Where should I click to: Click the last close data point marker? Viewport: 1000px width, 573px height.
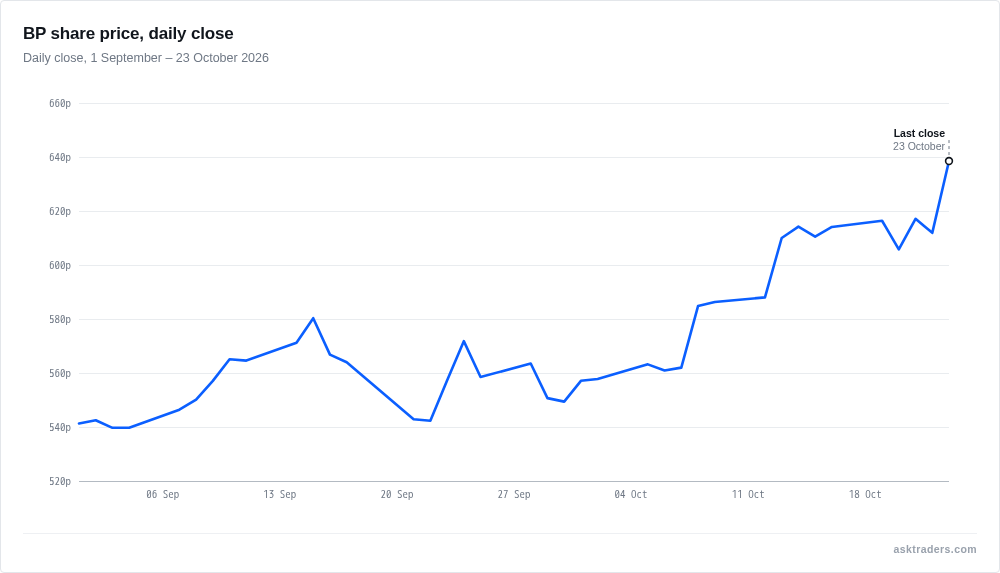(x=949, y=161)
